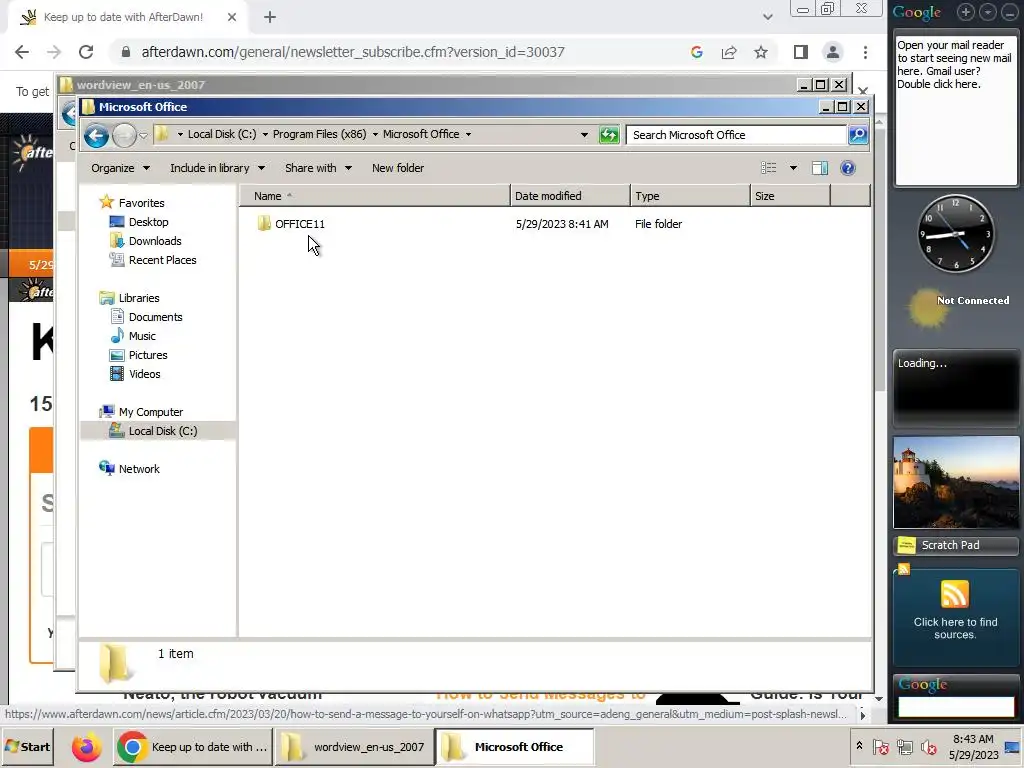This screenshot has width=1024, height=768.
Task: Click the Start button
Action: tap(27, 747)
